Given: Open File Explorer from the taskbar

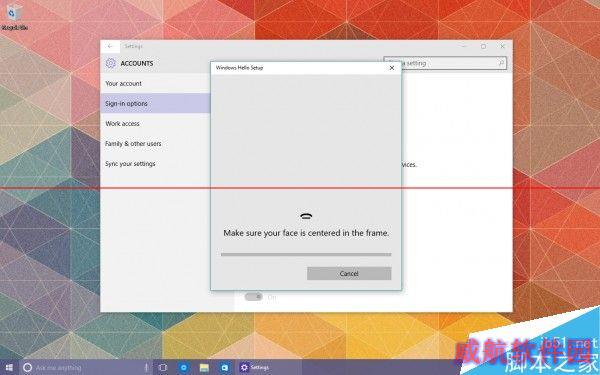Looking at the screenshot, I should pos(204,367).
